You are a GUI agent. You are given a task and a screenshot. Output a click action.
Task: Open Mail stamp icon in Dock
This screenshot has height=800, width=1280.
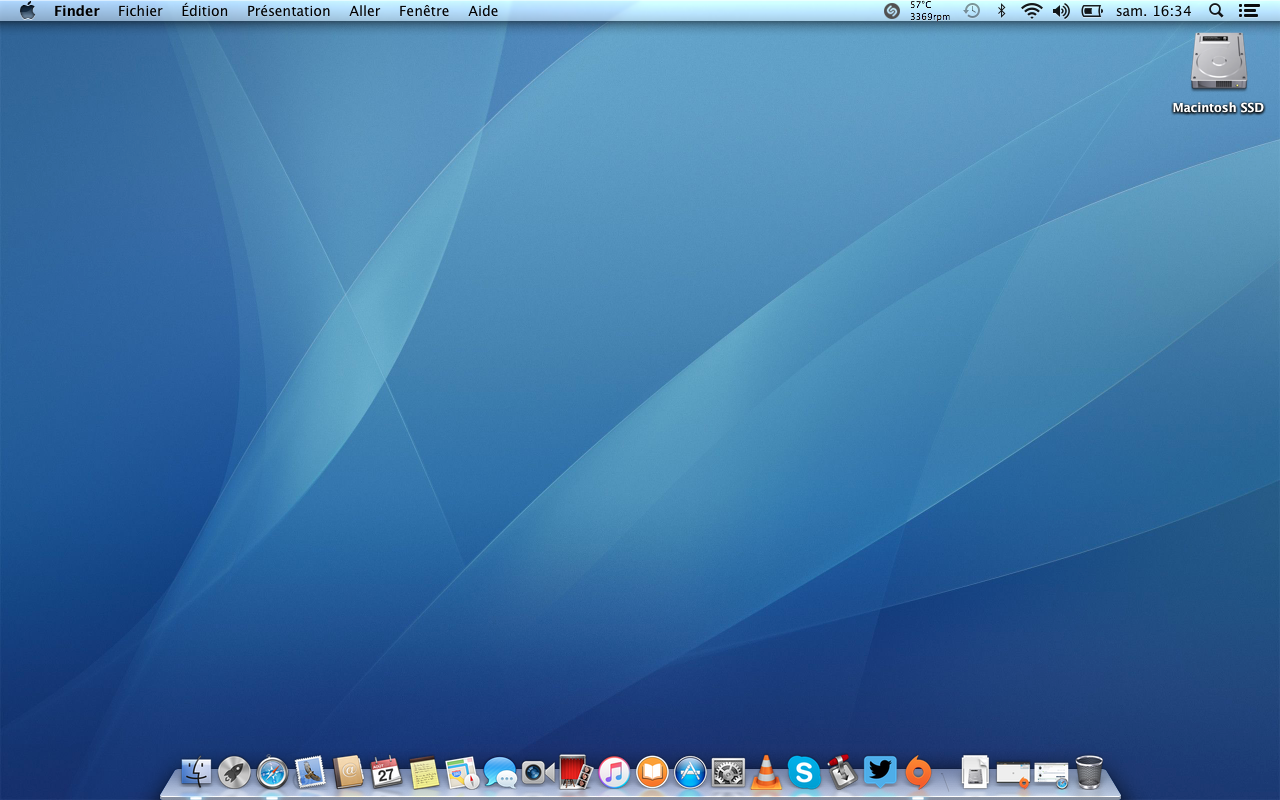click(x=310, y=772)
